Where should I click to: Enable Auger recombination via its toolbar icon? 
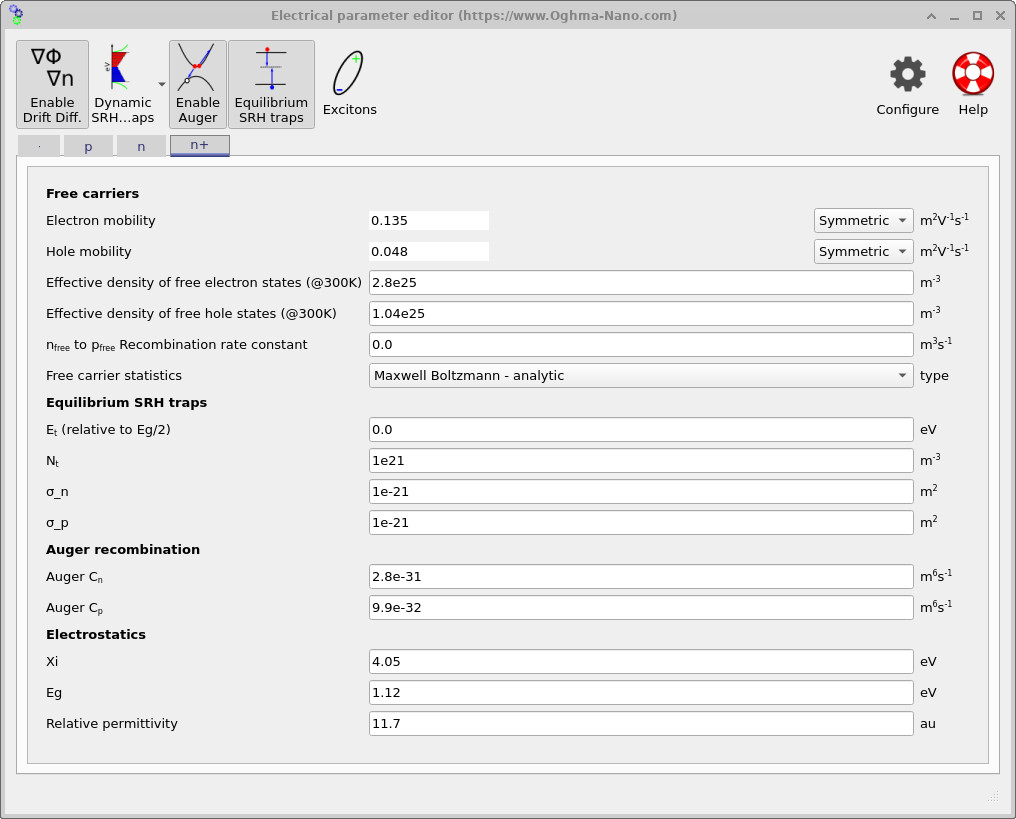[197, 84]
